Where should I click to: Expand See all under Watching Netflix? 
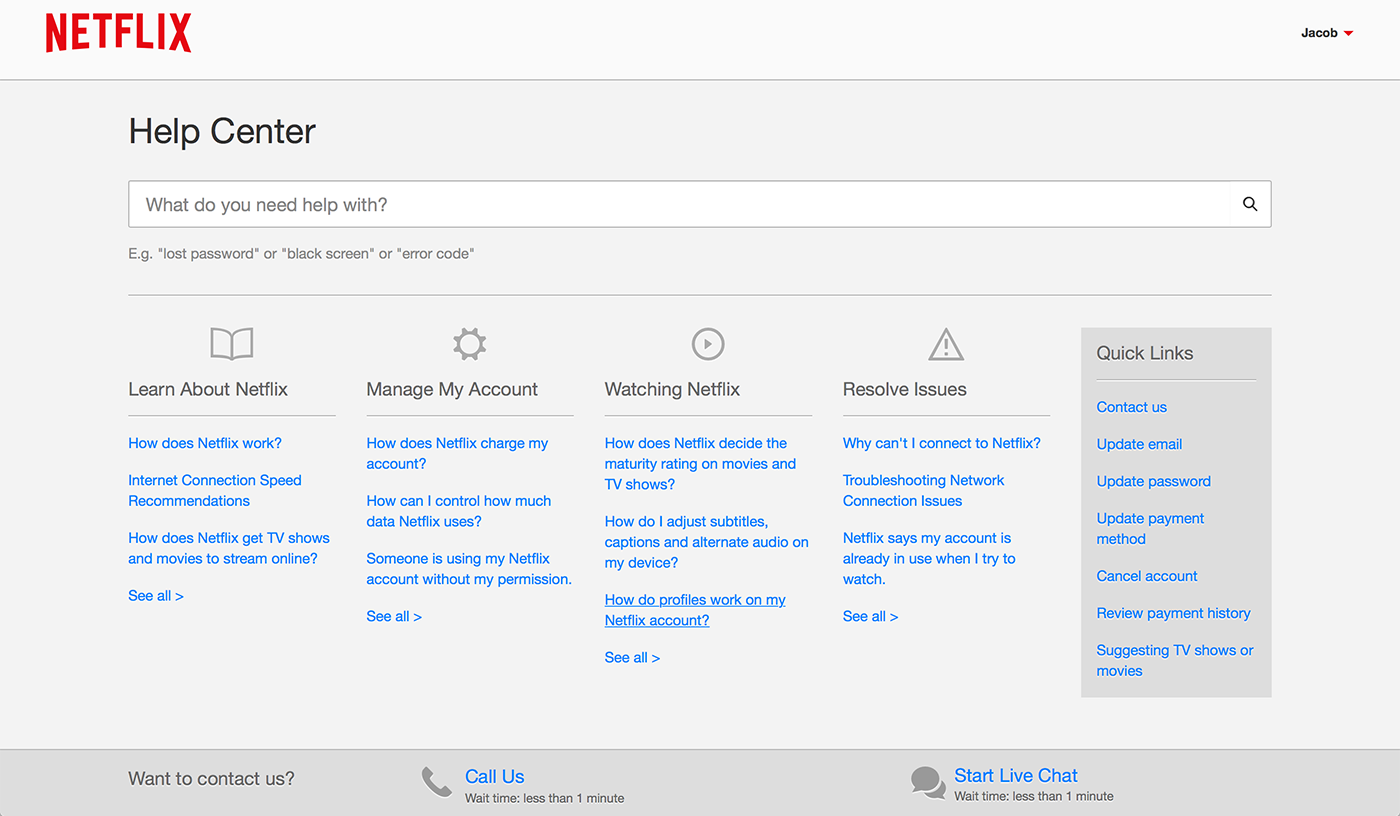[x=631, y=658]
